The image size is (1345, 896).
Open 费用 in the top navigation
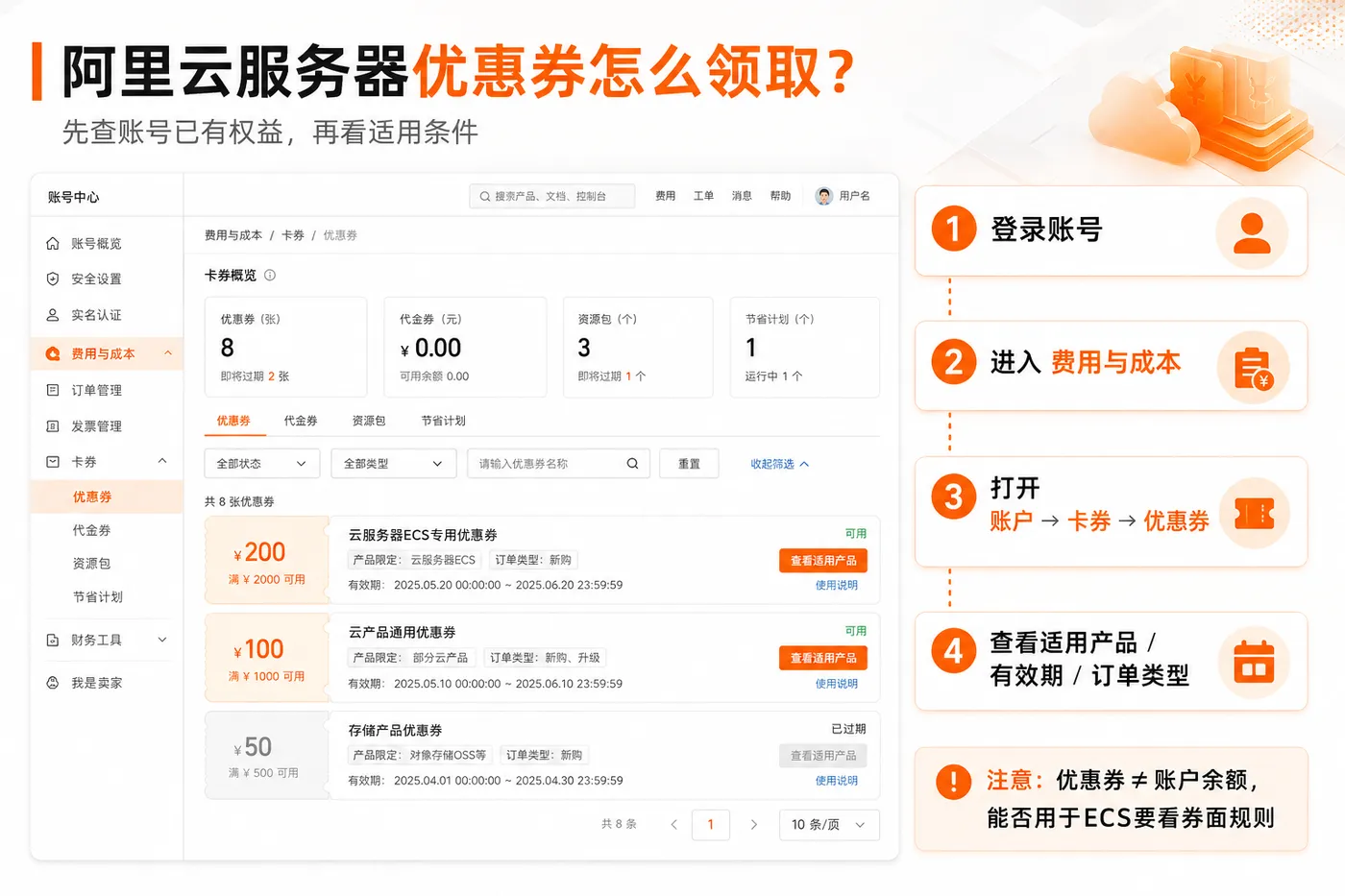(x=666, y=196)
